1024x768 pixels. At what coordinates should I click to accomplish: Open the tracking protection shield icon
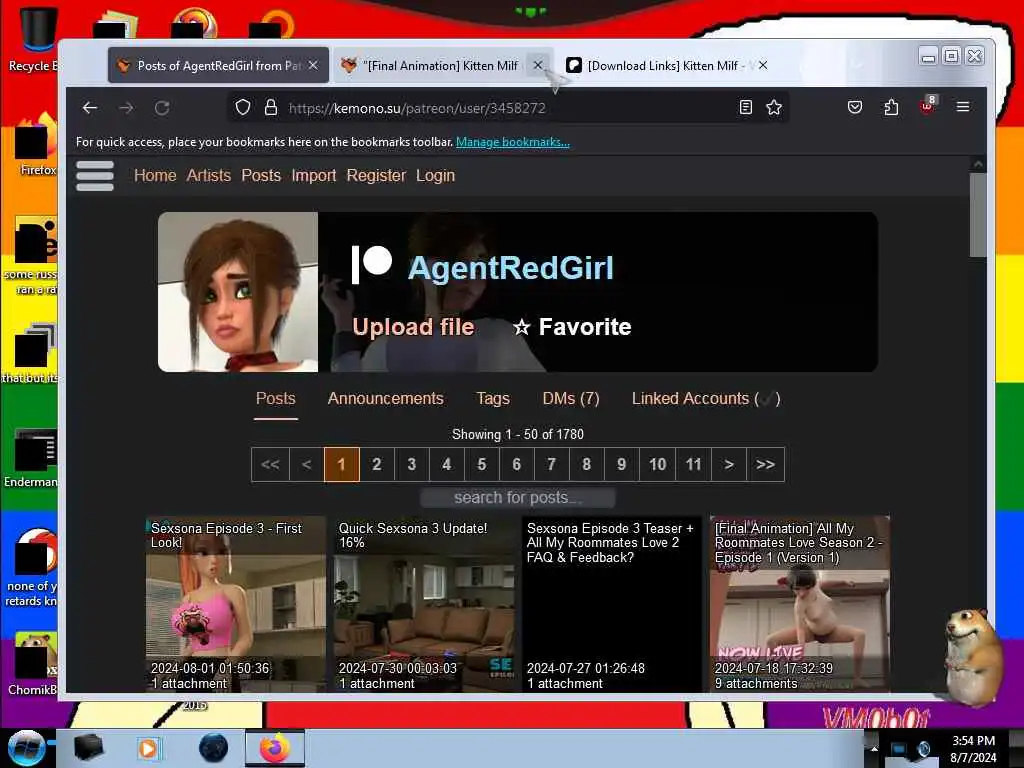point(243,107)
